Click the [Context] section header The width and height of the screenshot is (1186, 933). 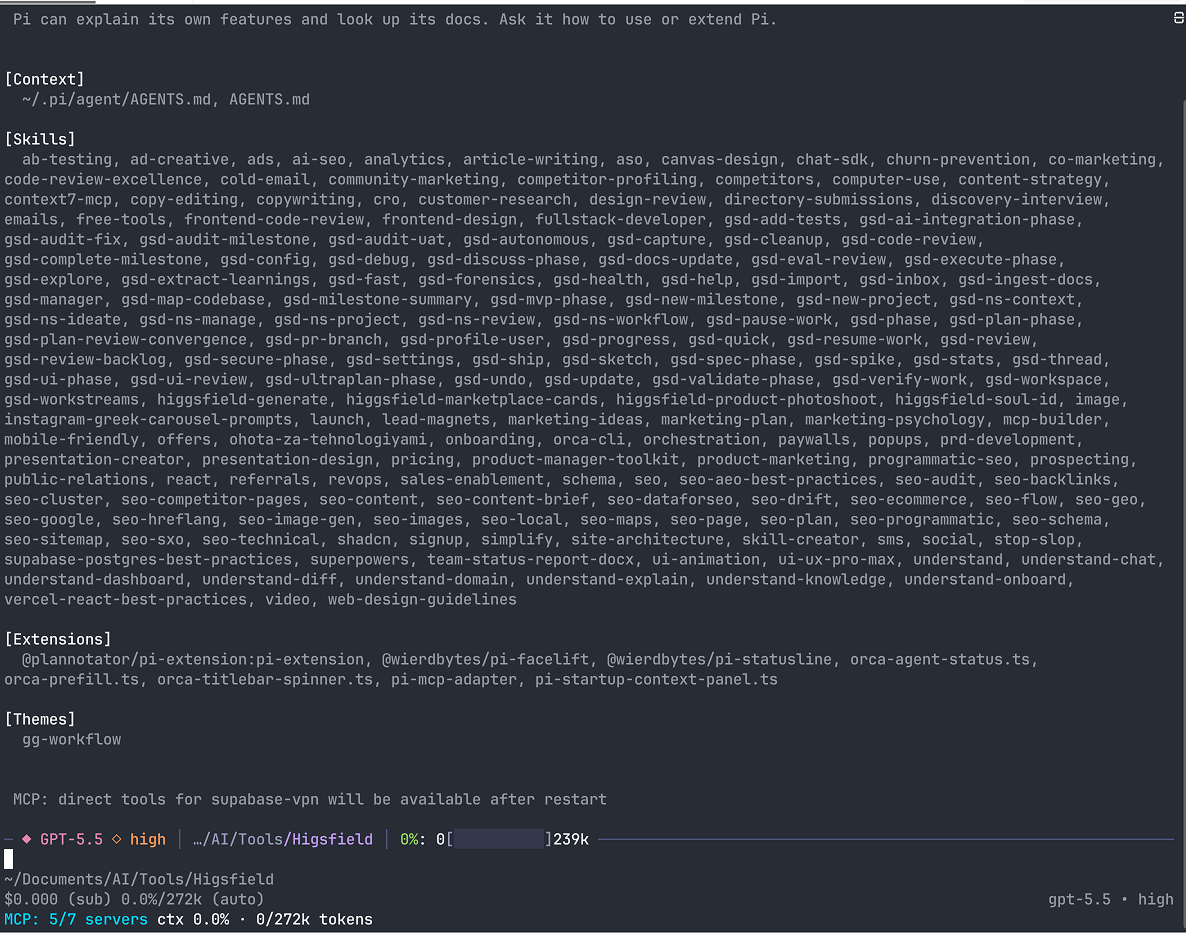pyautogui.click(x=45, y=79)
